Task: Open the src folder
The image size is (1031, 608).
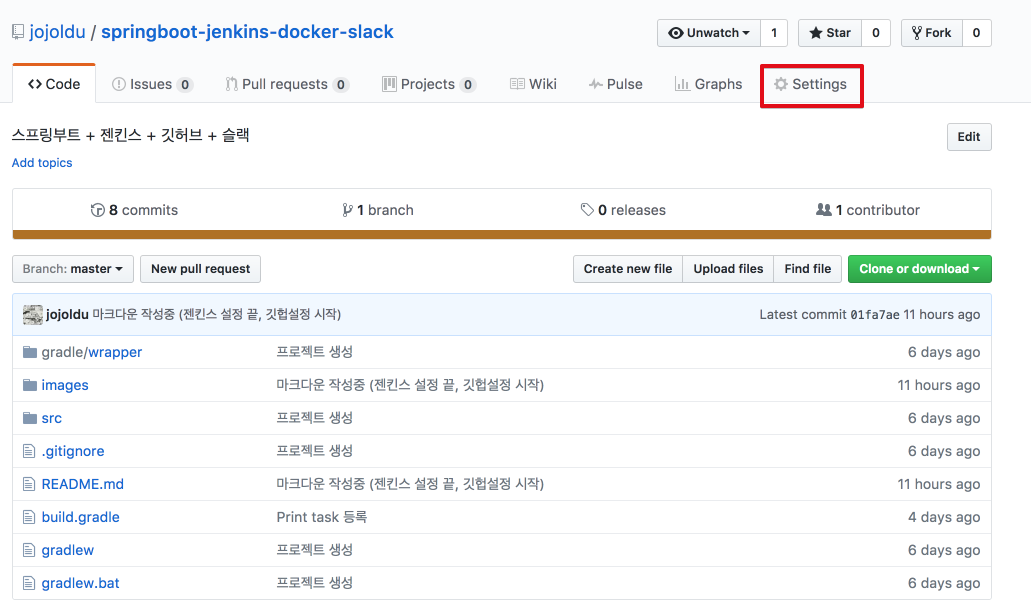Action: [51, 418]
